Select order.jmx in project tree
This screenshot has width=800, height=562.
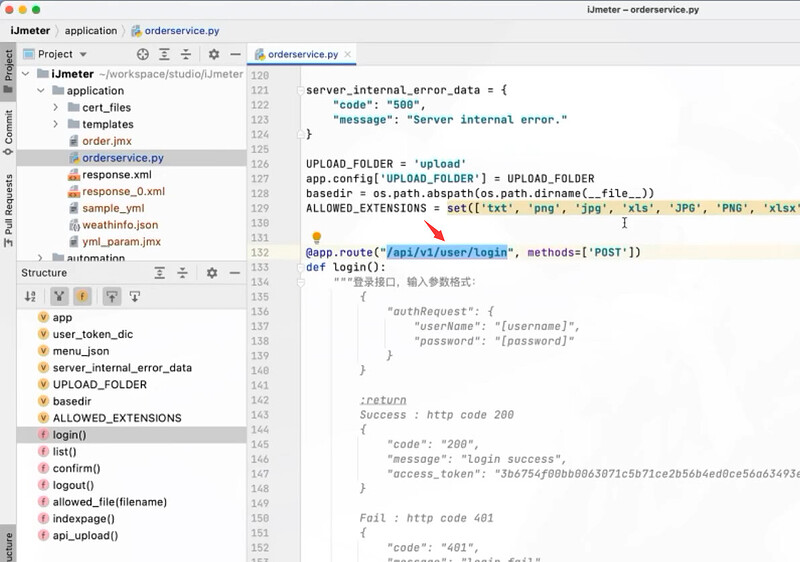click(107, 141)
